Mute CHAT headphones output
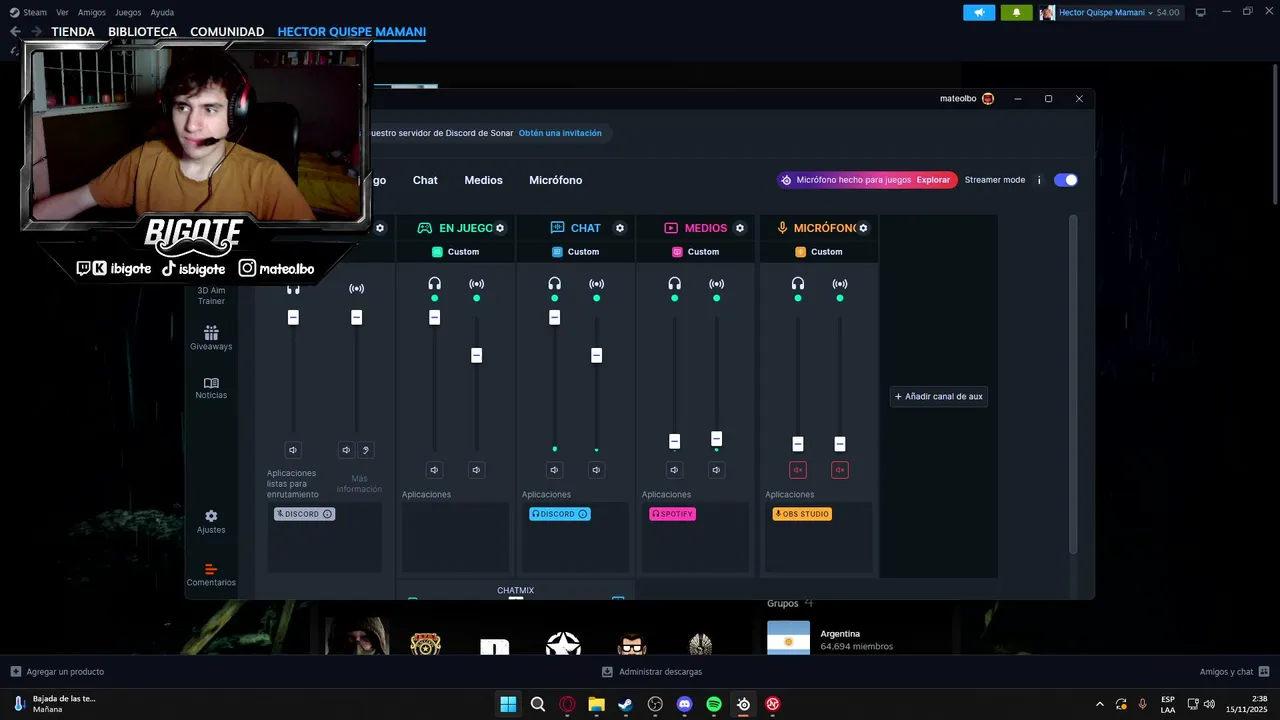The height and width of the screenshot is (720, 1280). [x=554, y=470]
